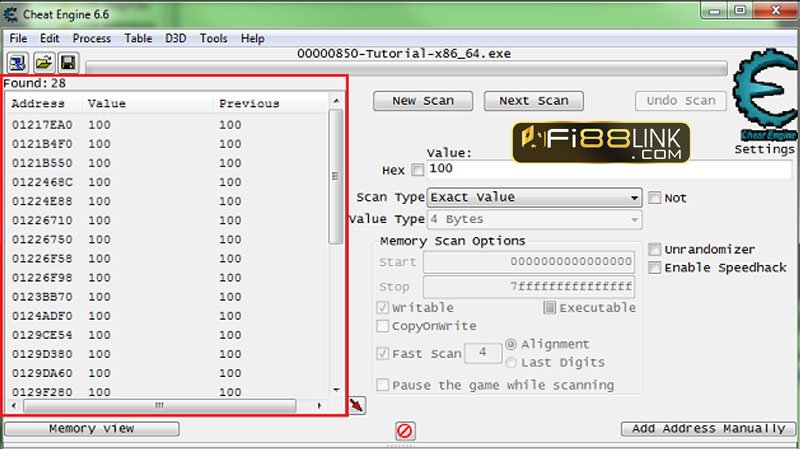The height and width of the screenshot is (450, 800).
Task: Open the process list icon
Action: (18, 63)
